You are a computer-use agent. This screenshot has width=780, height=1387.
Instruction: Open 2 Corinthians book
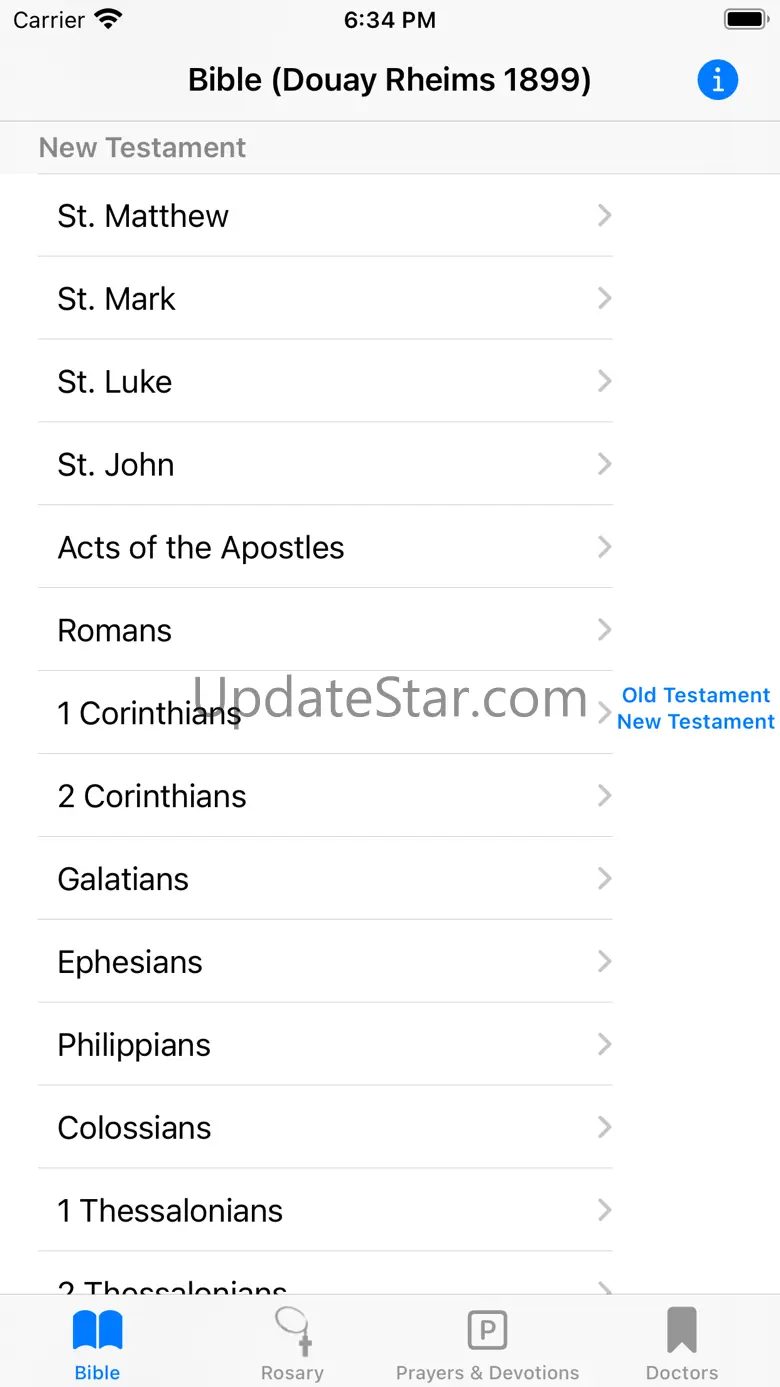(152, 797)
